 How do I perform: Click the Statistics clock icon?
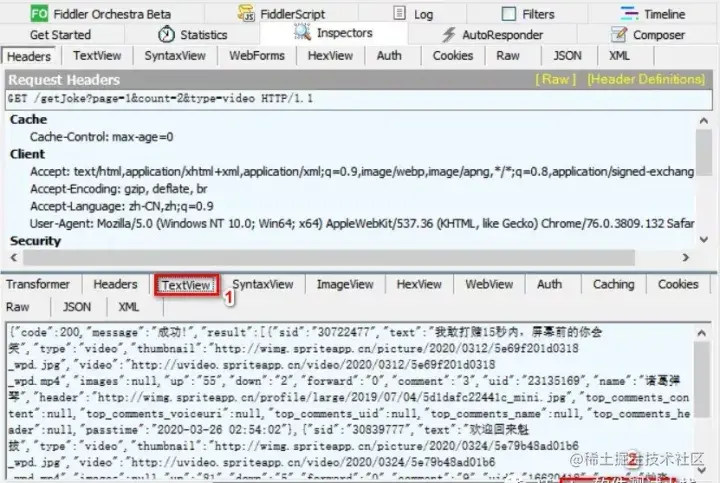pyautogui.click(x=166, y=34)
